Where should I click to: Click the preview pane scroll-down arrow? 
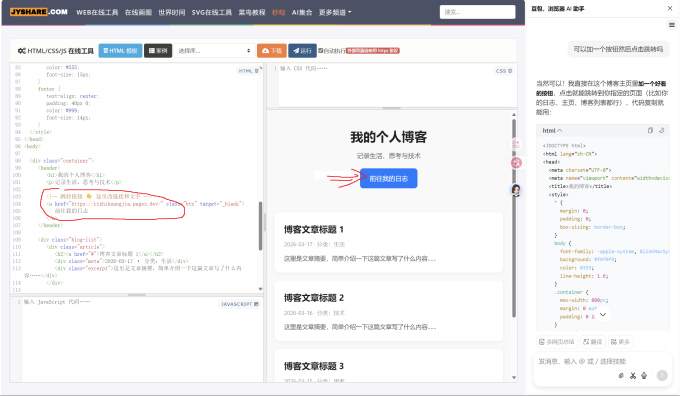click(514, 378)
